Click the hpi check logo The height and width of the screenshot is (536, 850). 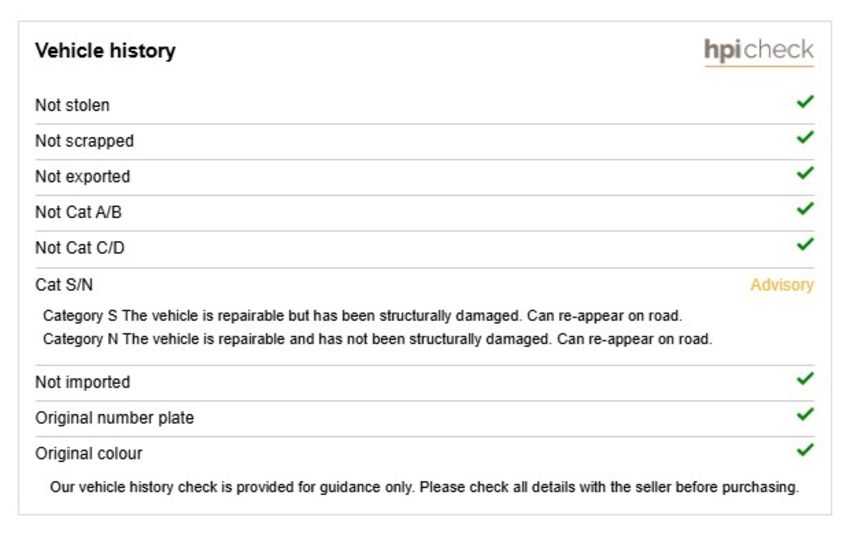759,52
